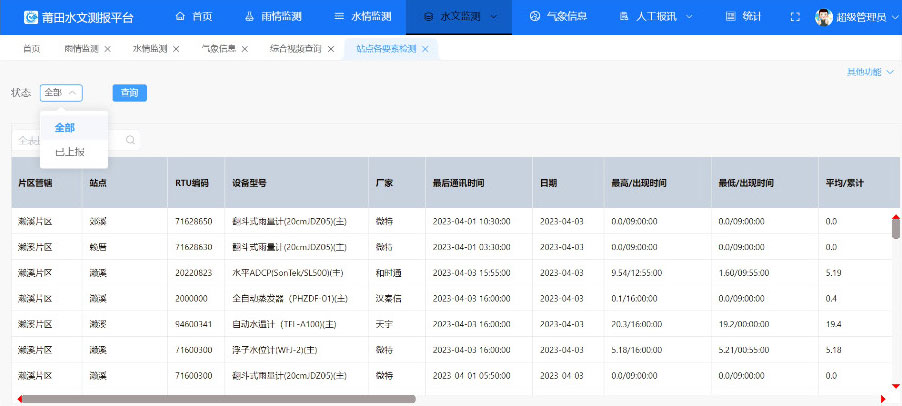
Task: Click the 片区管辖 column header
Action: point(47,183)
